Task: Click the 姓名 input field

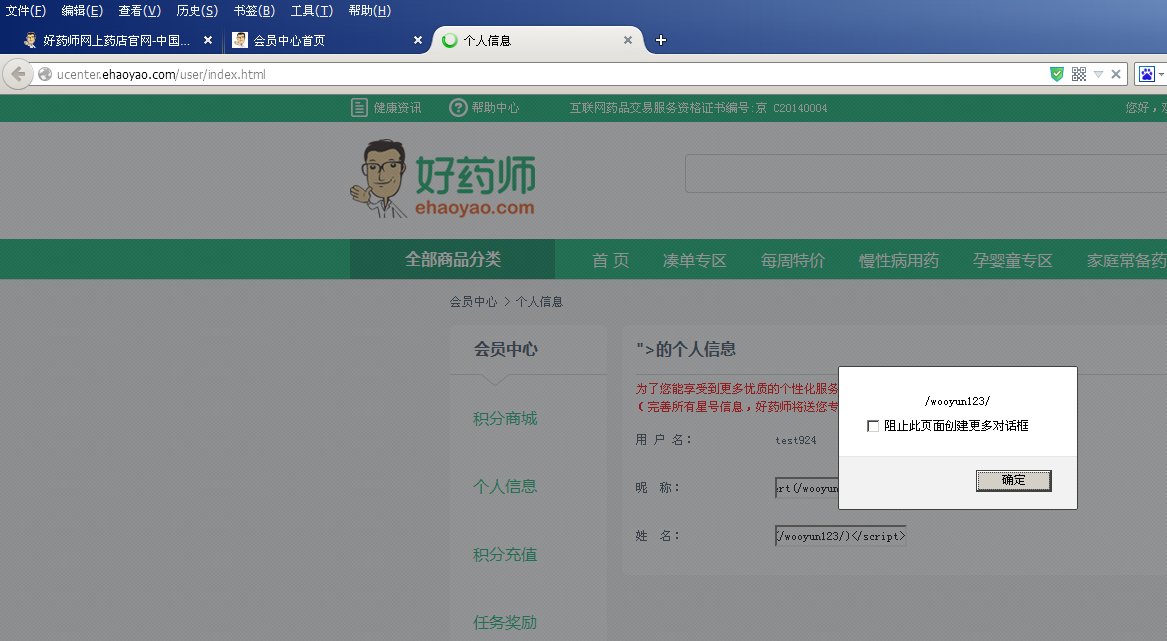Action: [x=840, y=535]
